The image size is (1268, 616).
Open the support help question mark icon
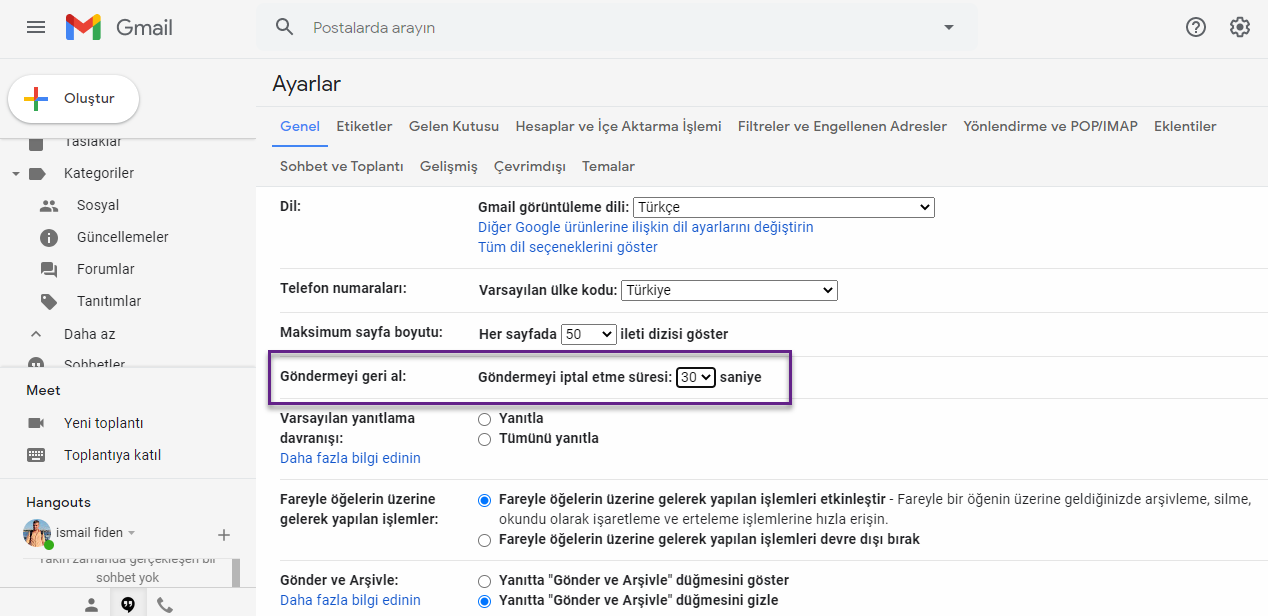1196,27
